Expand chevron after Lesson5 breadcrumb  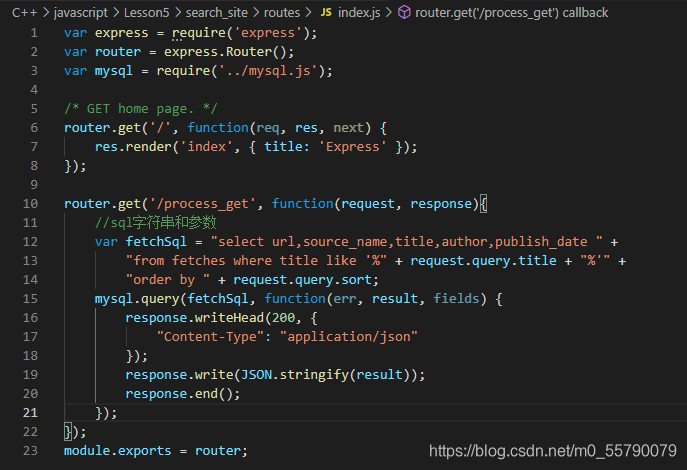pos(177,13)
